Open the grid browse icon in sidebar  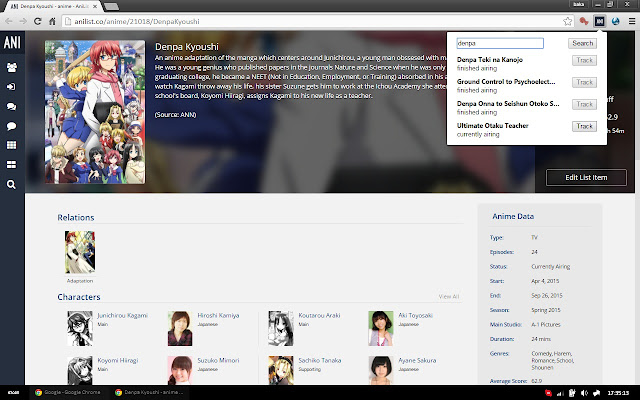click(x=11, y=145)
